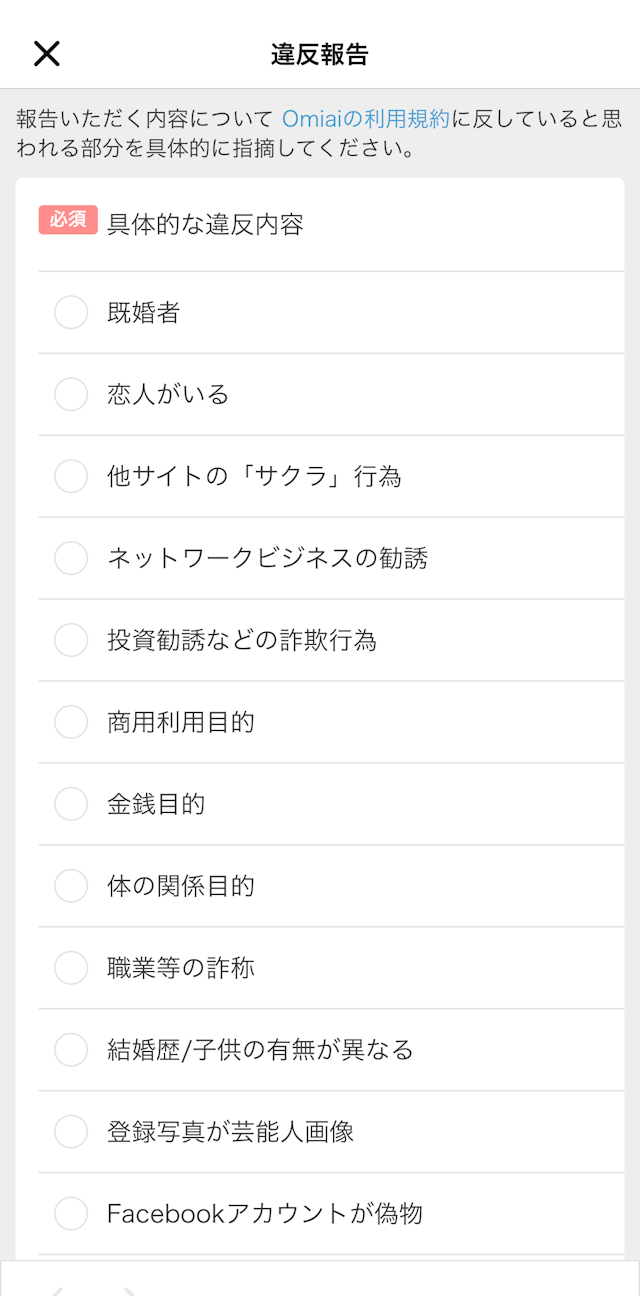Viewport: 640px width, 1296px height.
Task: Click the 違反報告 title
Action: pyautogui.click(x=320, y=52)
